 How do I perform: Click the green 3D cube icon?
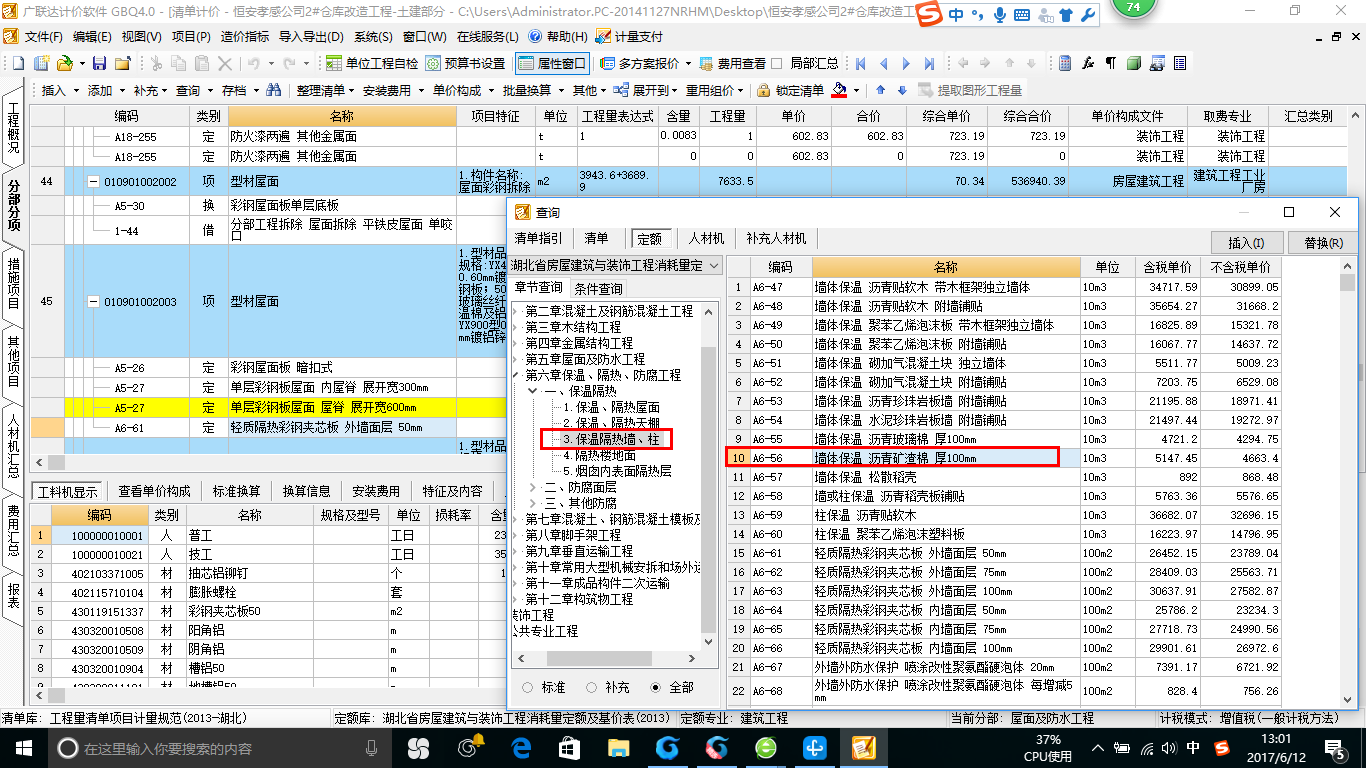(x=1133, y=63)
